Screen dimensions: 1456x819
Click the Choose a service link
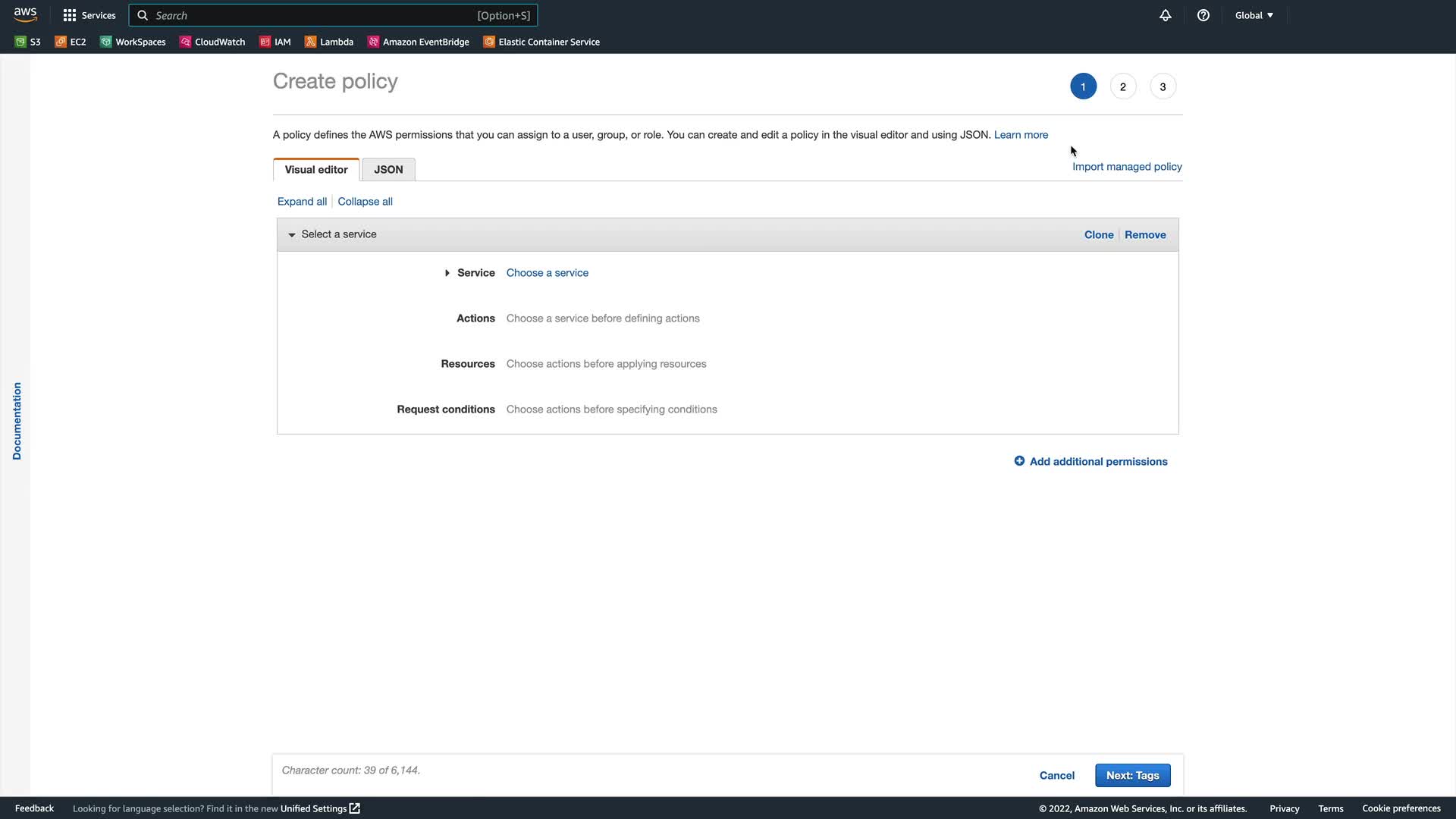pos(547,273)
